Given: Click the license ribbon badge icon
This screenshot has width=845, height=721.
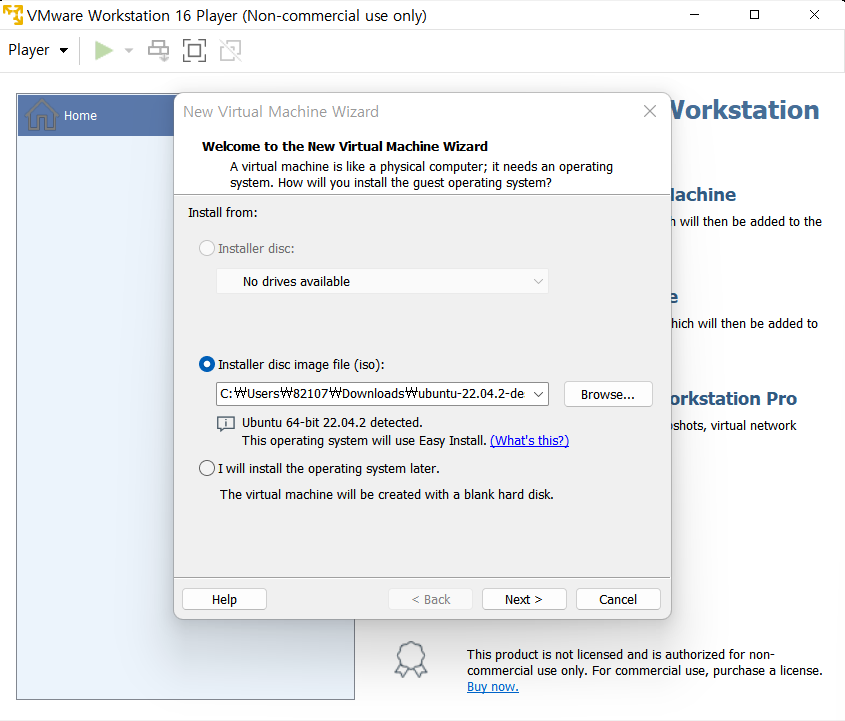Looking at the screenshot, I should (x=411, y=658).
